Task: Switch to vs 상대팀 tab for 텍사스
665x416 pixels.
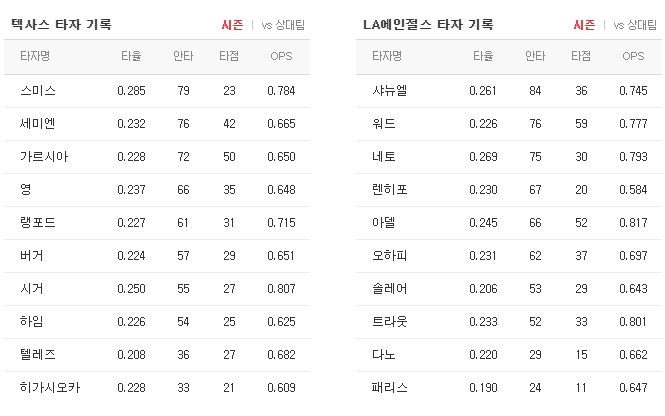Action: (283, 25)
